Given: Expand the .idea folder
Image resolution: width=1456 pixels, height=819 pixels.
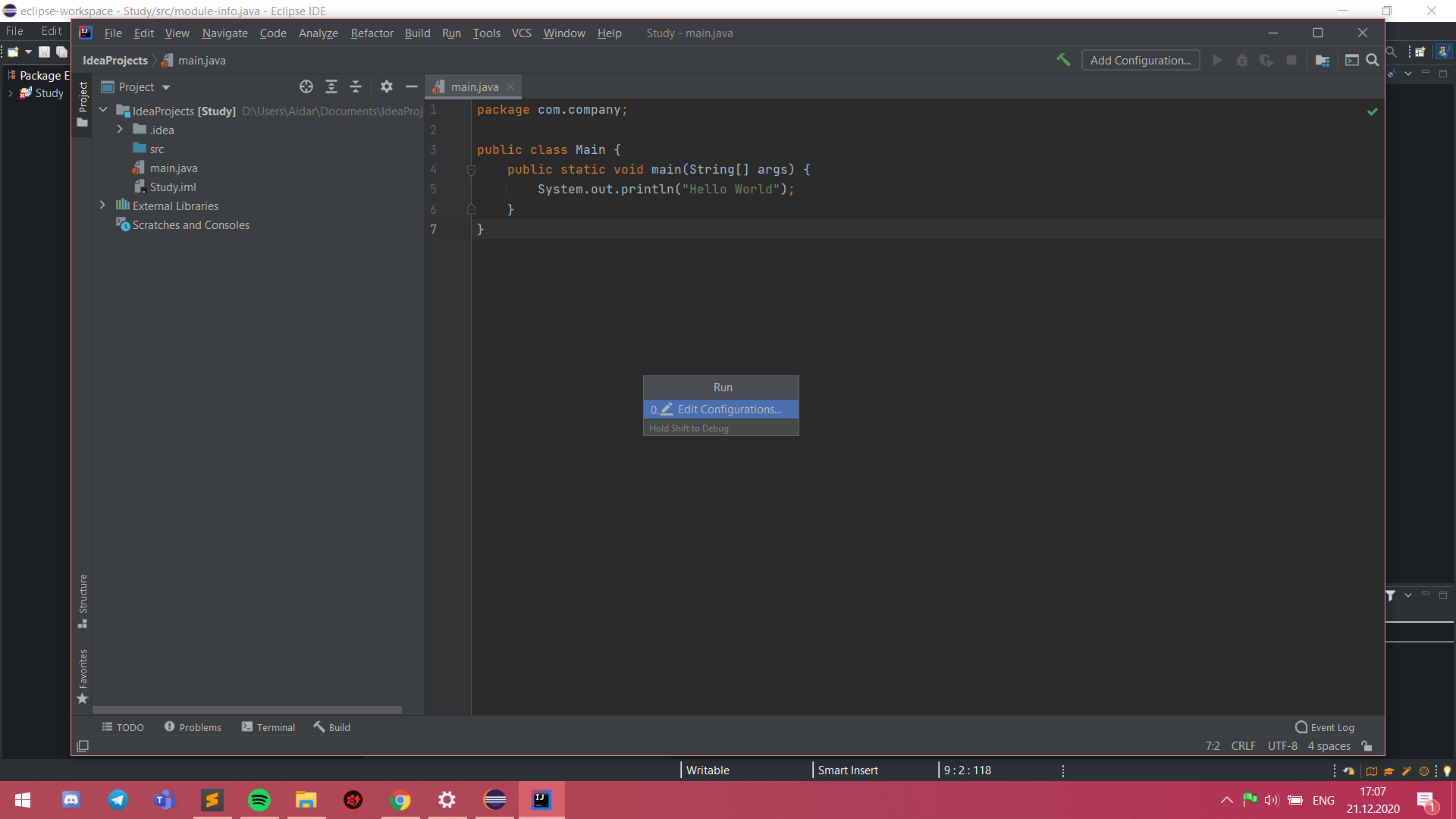Looking at the screenshot, I should [x=120, y=130].
